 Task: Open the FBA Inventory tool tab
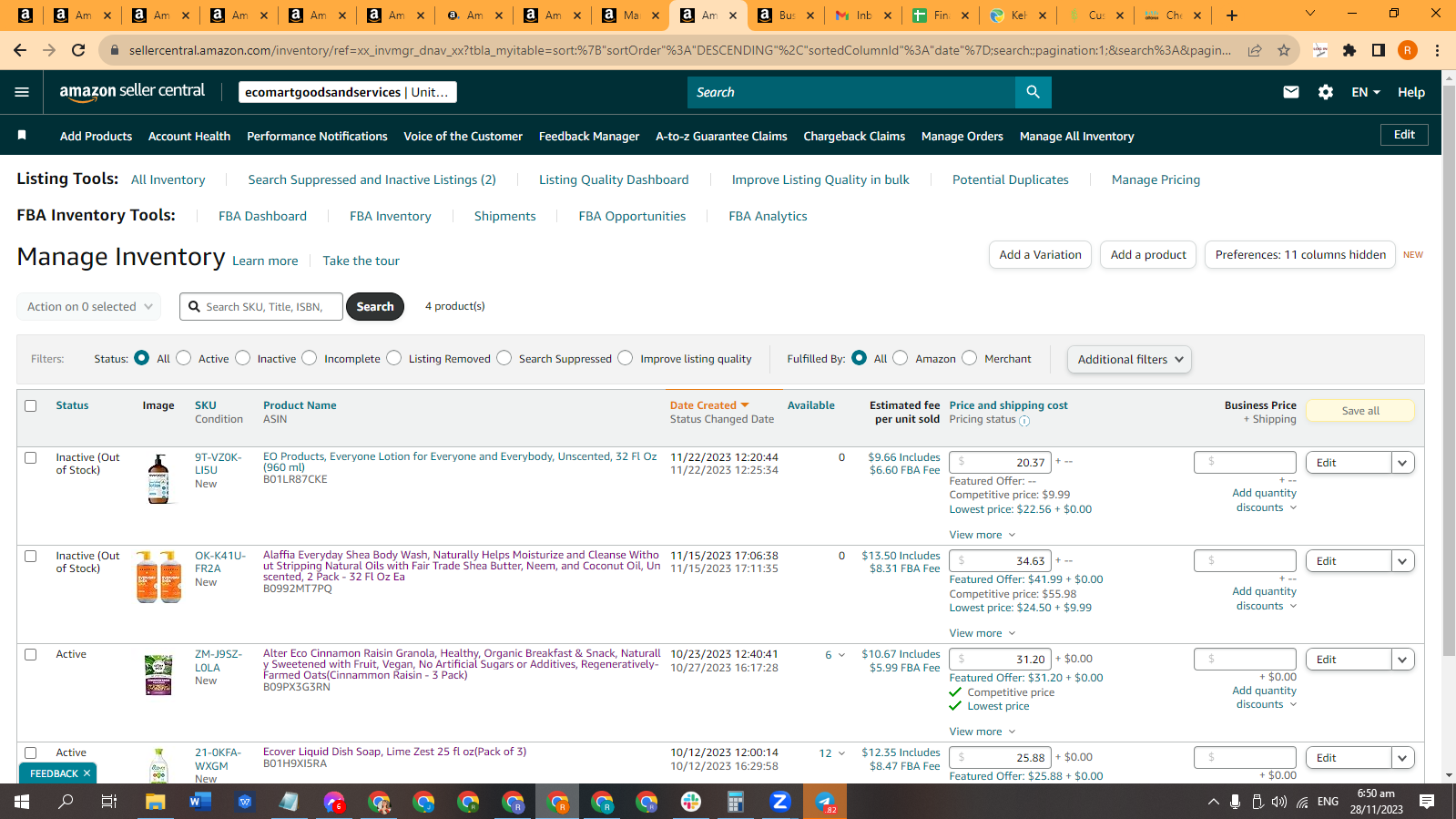coord(391,216)
